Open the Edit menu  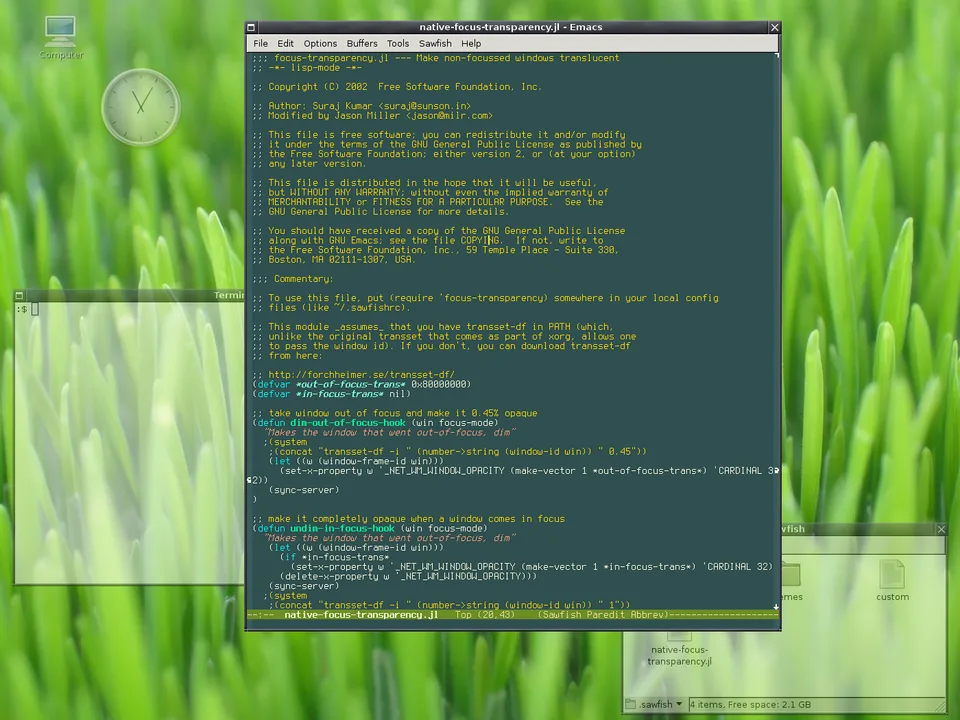point(285,43)
